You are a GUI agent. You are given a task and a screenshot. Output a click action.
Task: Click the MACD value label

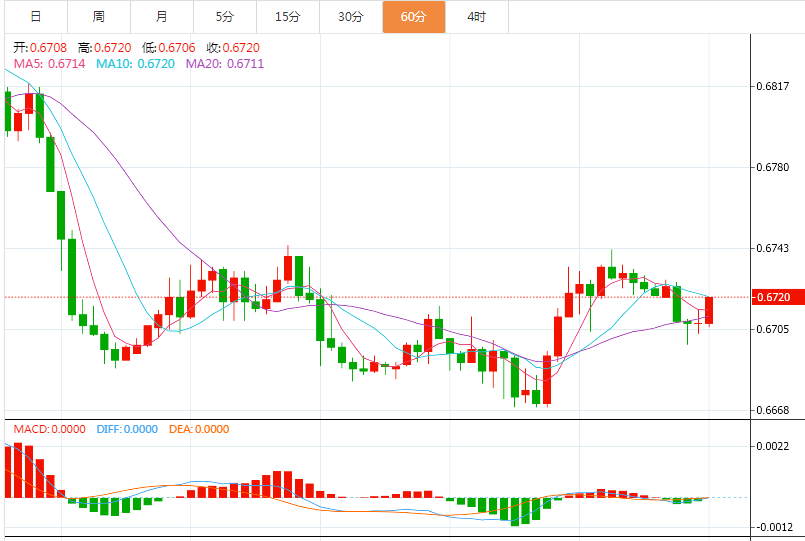pyautogui.click(x=49, y=429)
